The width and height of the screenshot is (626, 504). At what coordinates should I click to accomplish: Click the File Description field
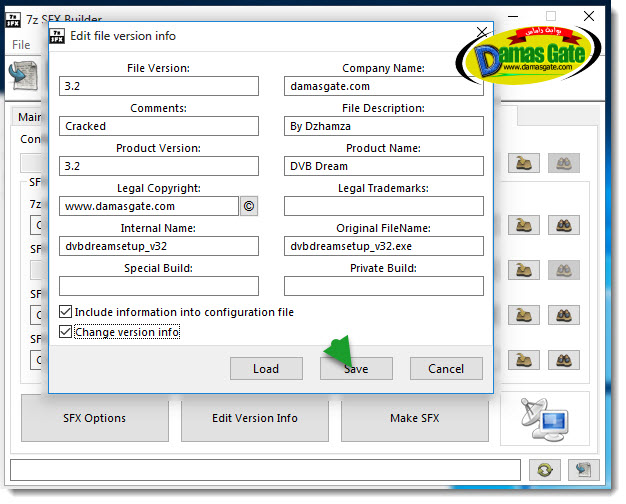click(384, 126)
